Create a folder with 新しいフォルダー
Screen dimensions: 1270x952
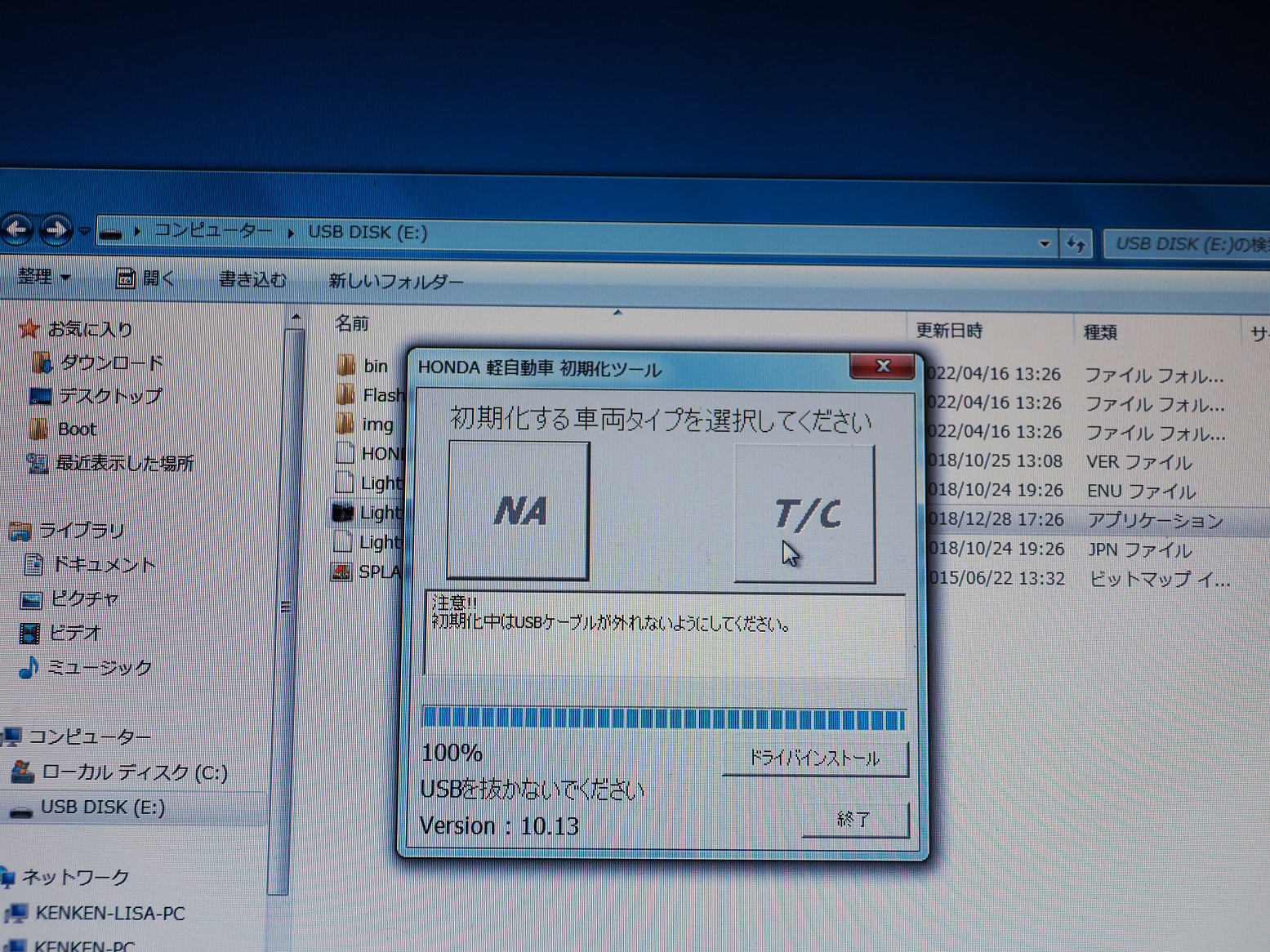395,282
